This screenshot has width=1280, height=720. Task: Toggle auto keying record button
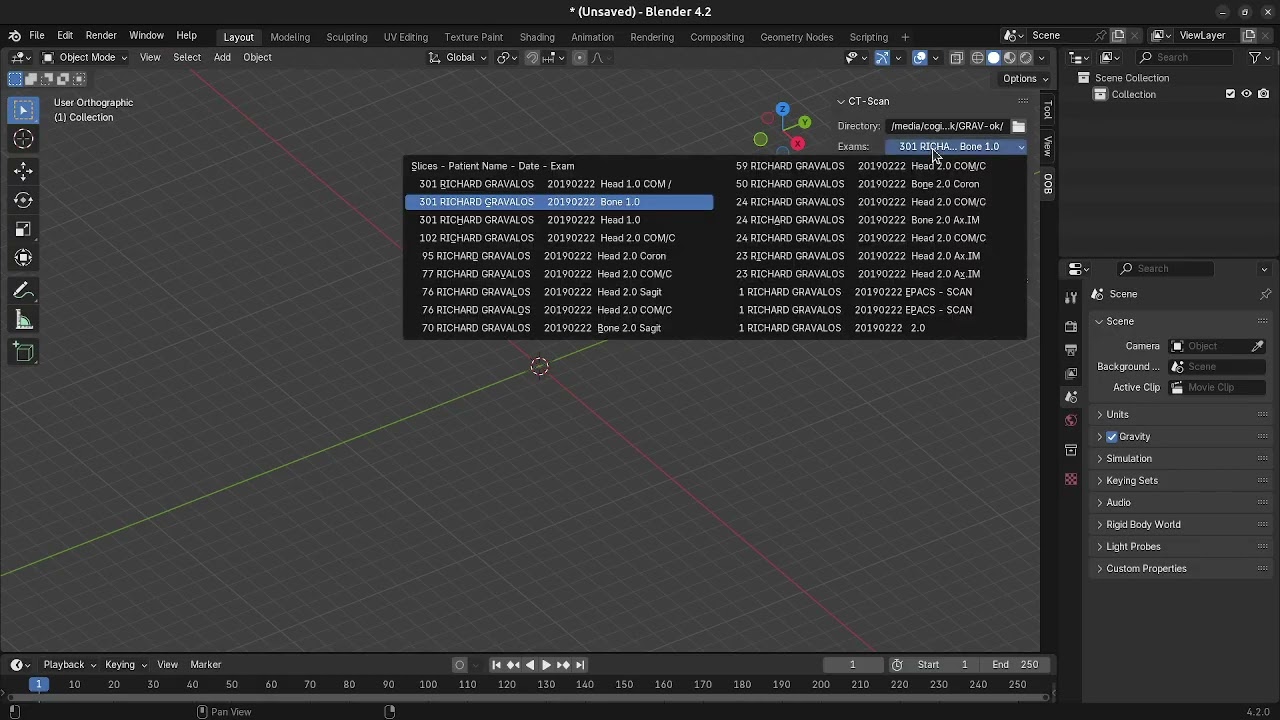pos(459,665)
